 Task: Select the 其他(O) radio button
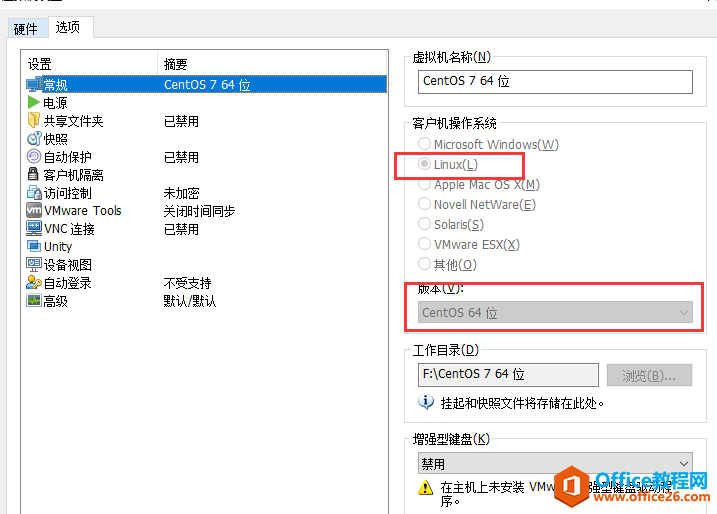click(x=424, y=264)
